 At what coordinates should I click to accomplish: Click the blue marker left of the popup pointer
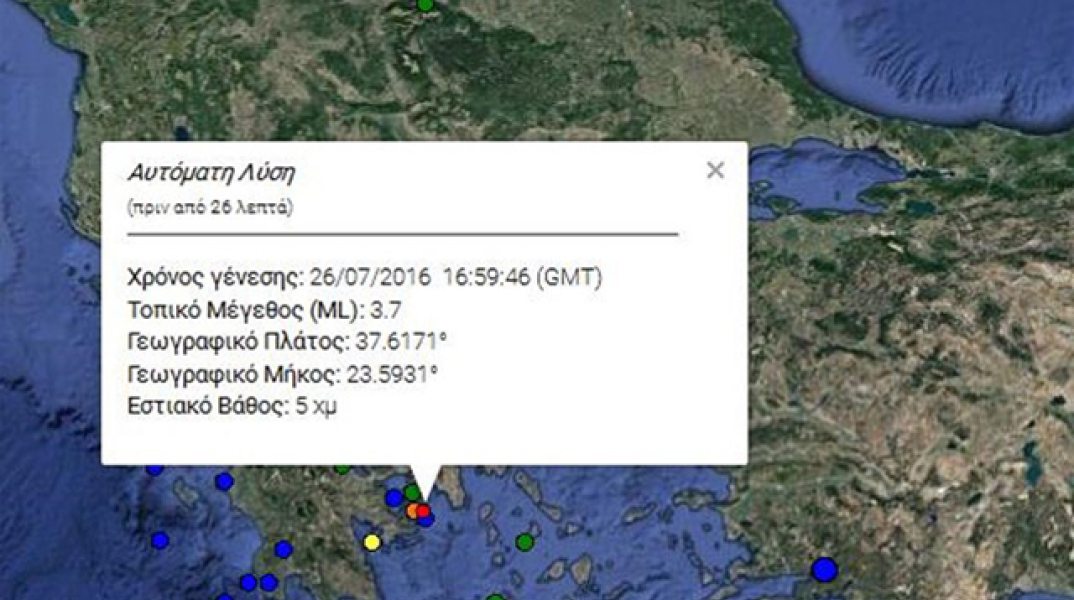394,498
